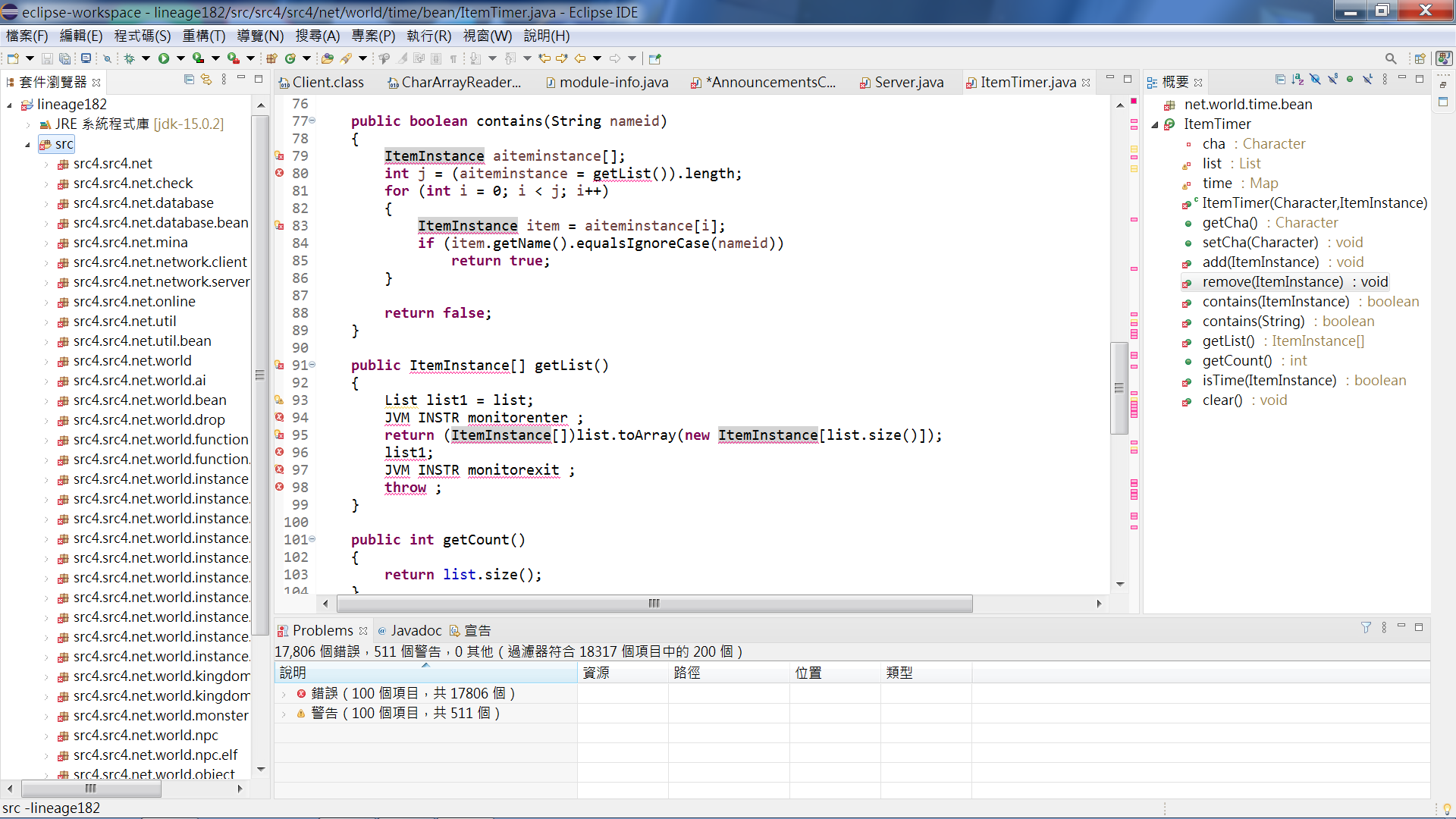Viewport: 1456px width, 819px height.
Task: Click the Run Last Tool icon
Action: (234, 58)
